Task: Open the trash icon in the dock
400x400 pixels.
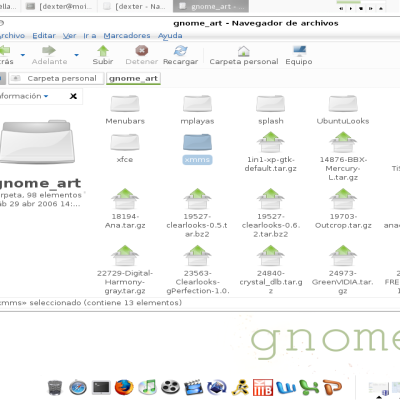Action: (55, 387)
